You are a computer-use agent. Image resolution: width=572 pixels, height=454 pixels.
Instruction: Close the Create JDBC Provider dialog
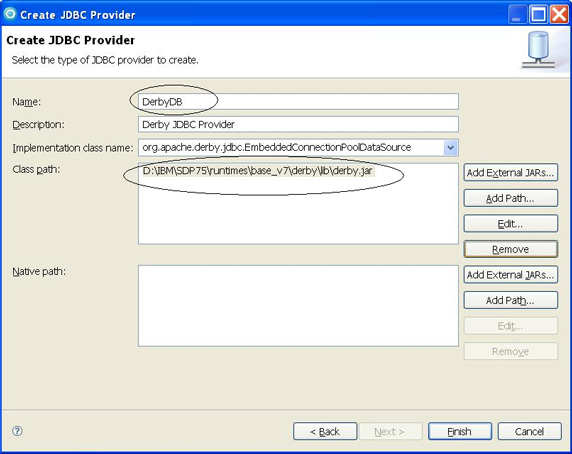click(x=559, y=15)
